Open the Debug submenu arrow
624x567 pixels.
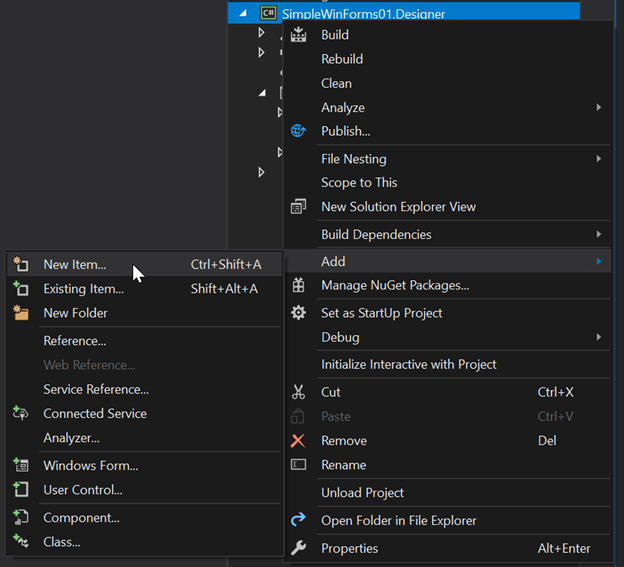[x=599, y=337]
